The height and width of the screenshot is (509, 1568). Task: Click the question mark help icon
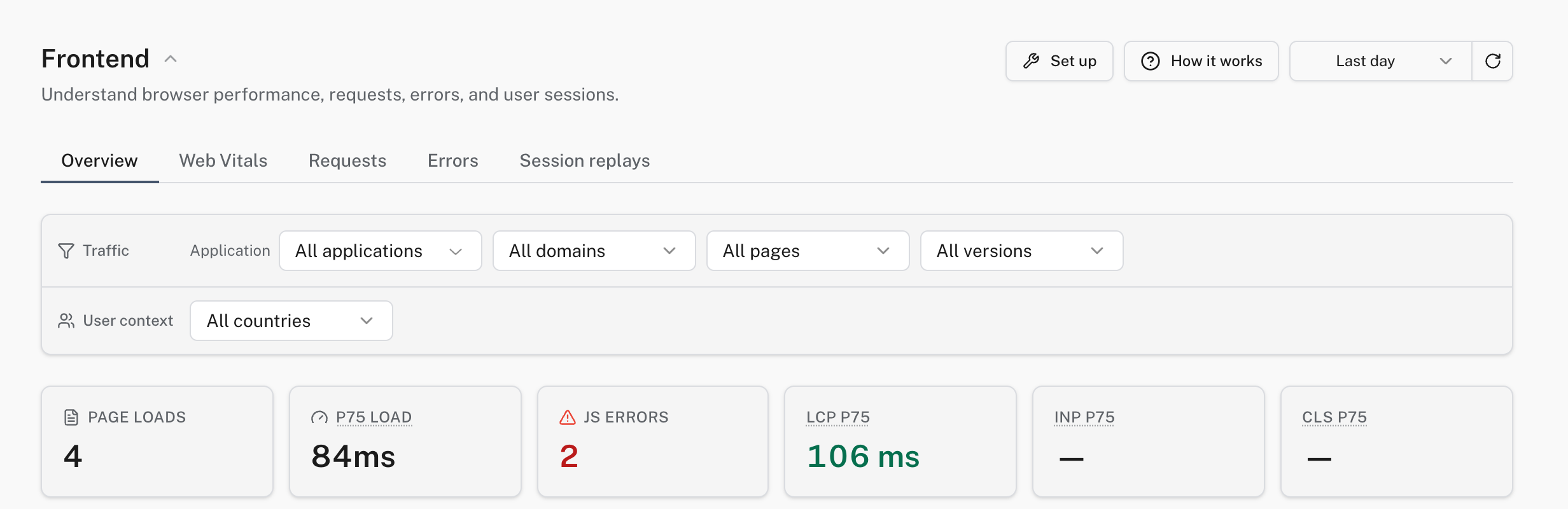coord(1150,61)
